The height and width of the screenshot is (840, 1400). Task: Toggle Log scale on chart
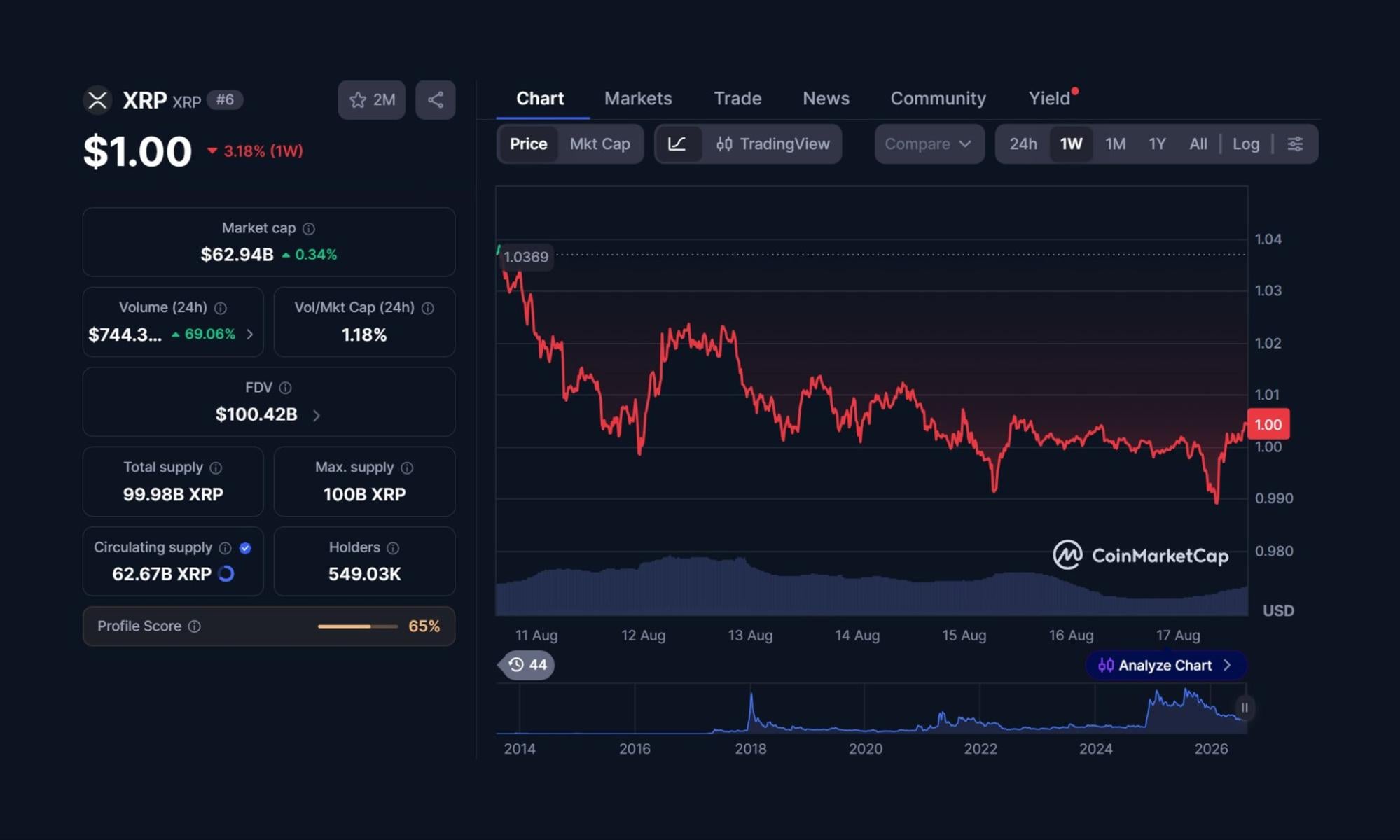tap(1246, 144)
